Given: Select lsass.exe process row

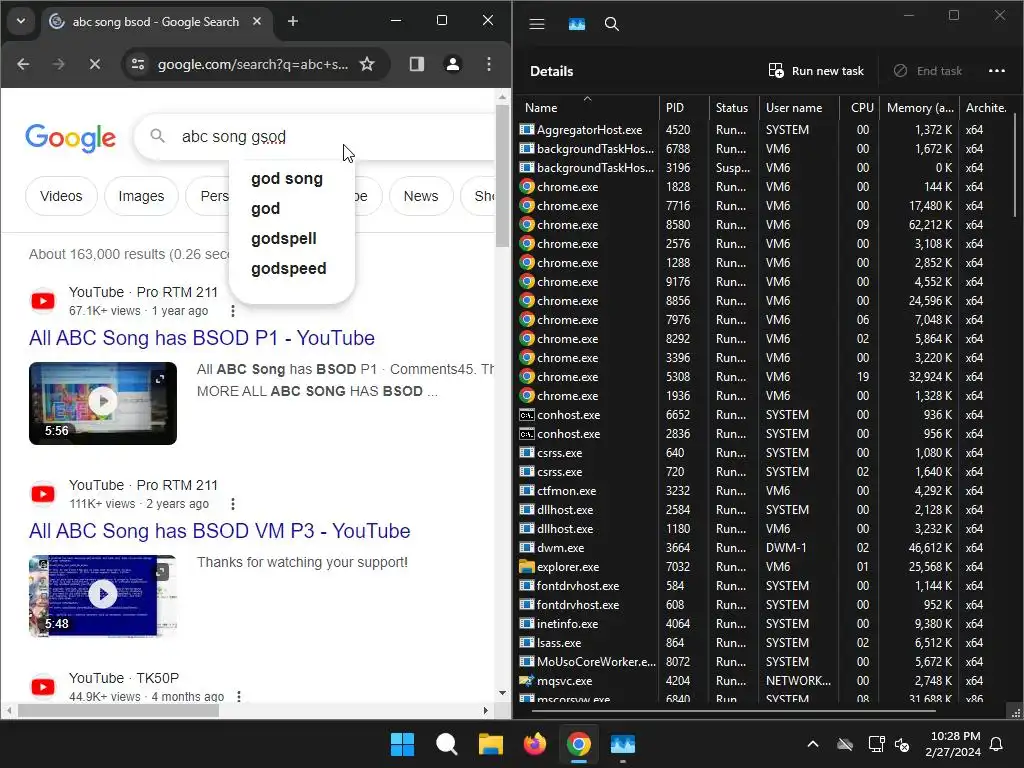Looking at the screenshot, I should [x=764, y=643].
